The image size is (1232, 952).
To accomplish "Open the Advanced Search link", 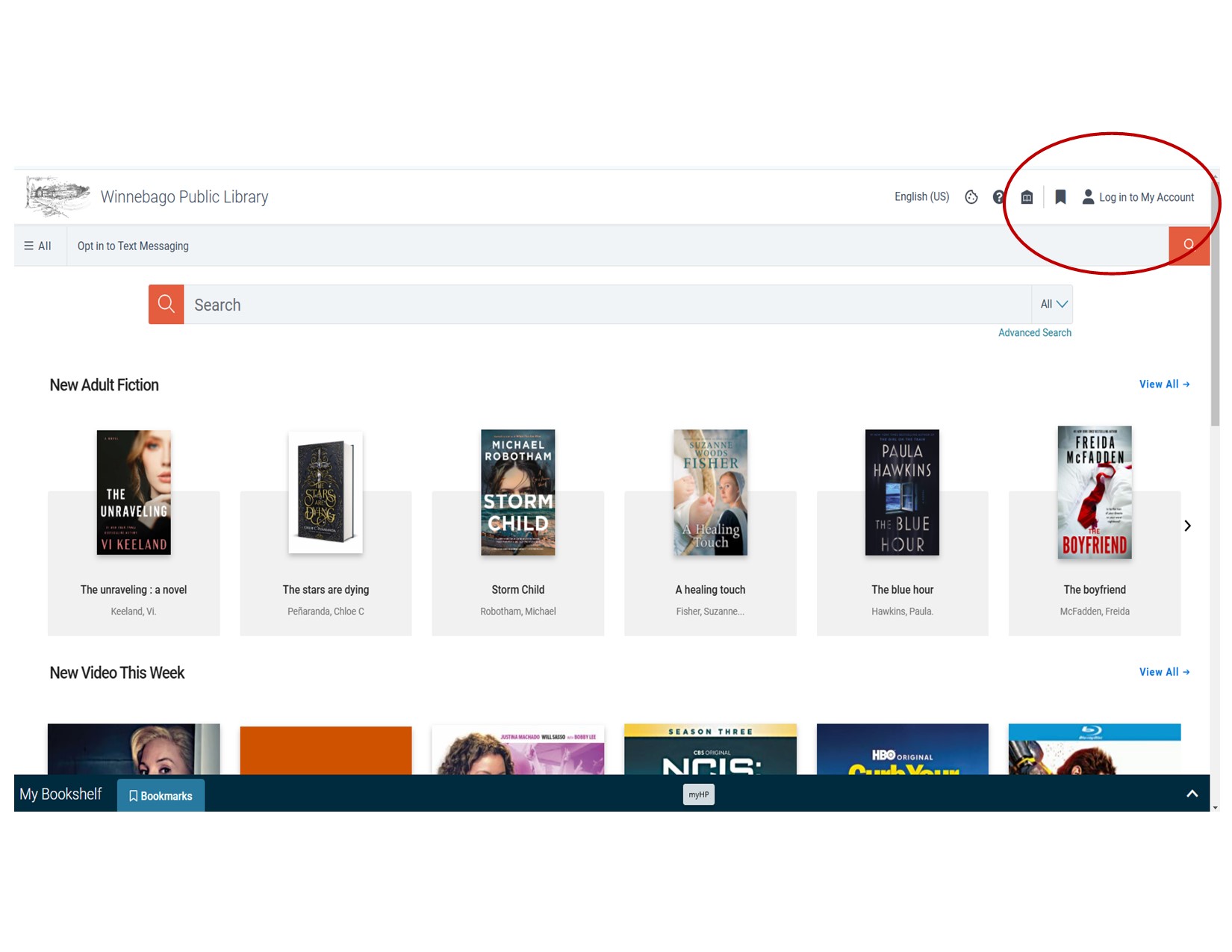I will click(1034, 333).
